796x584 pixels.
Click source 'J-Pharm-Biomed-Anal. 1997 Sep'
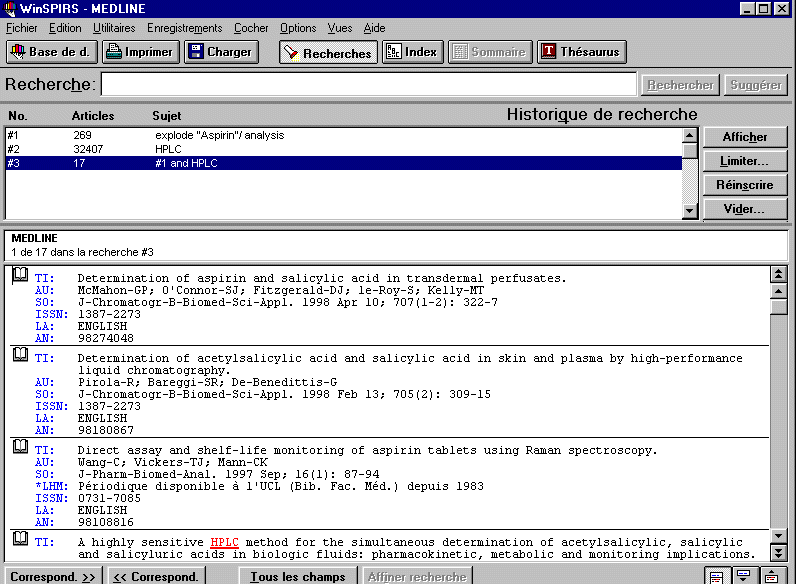tap(182, 474)
